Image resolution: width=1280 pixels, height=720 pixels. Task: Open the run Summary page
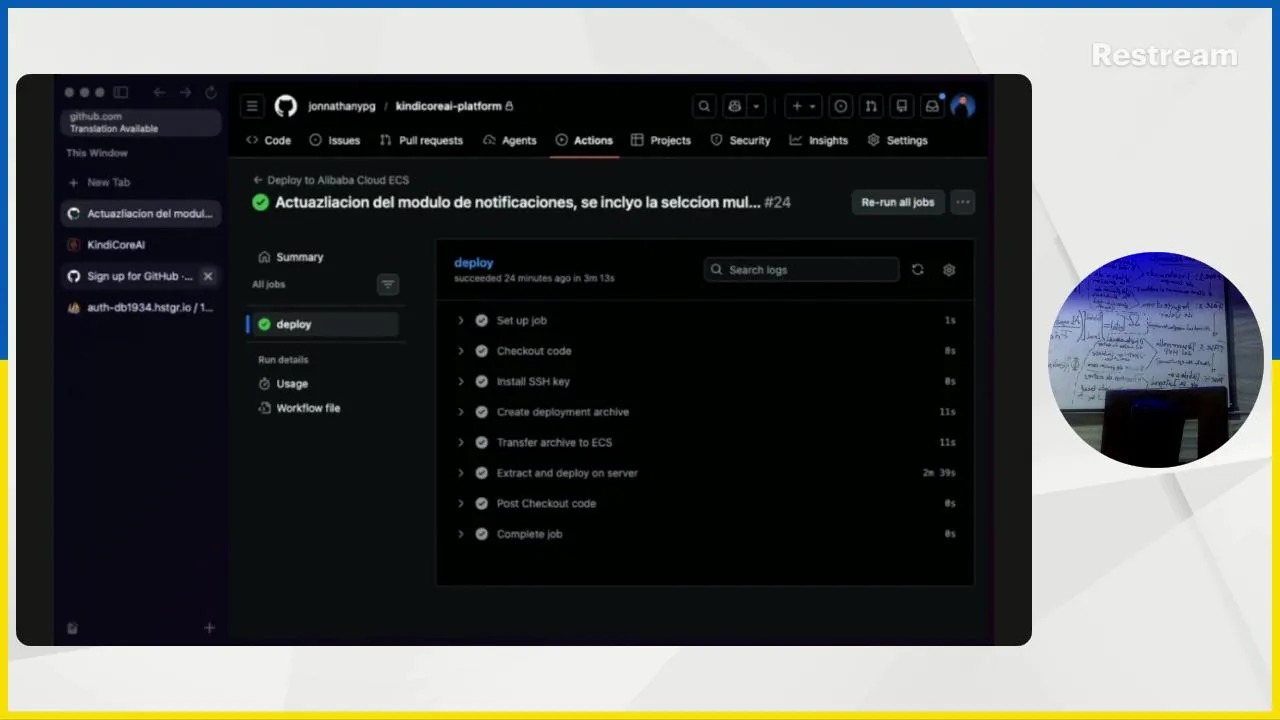pos(291,257)
